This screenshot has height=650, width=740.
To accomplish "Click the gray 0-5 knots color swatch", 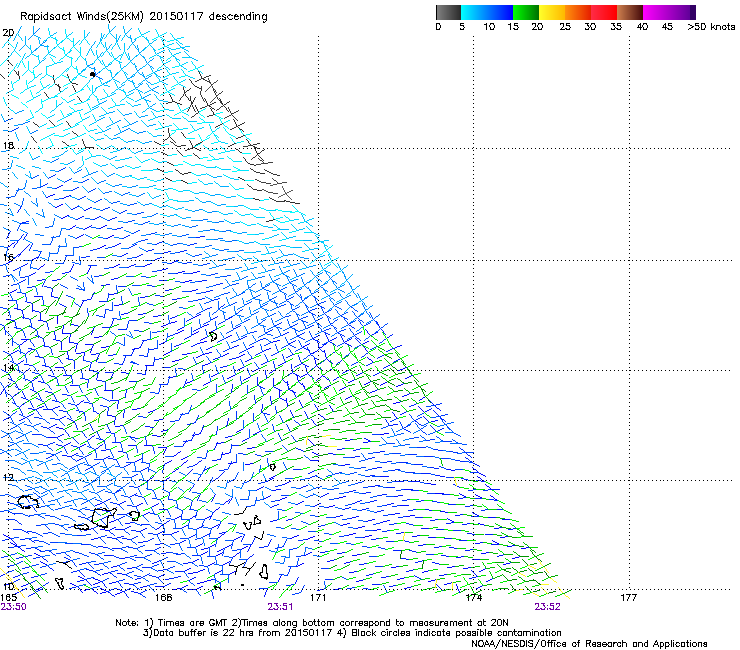I will [448, 12].
